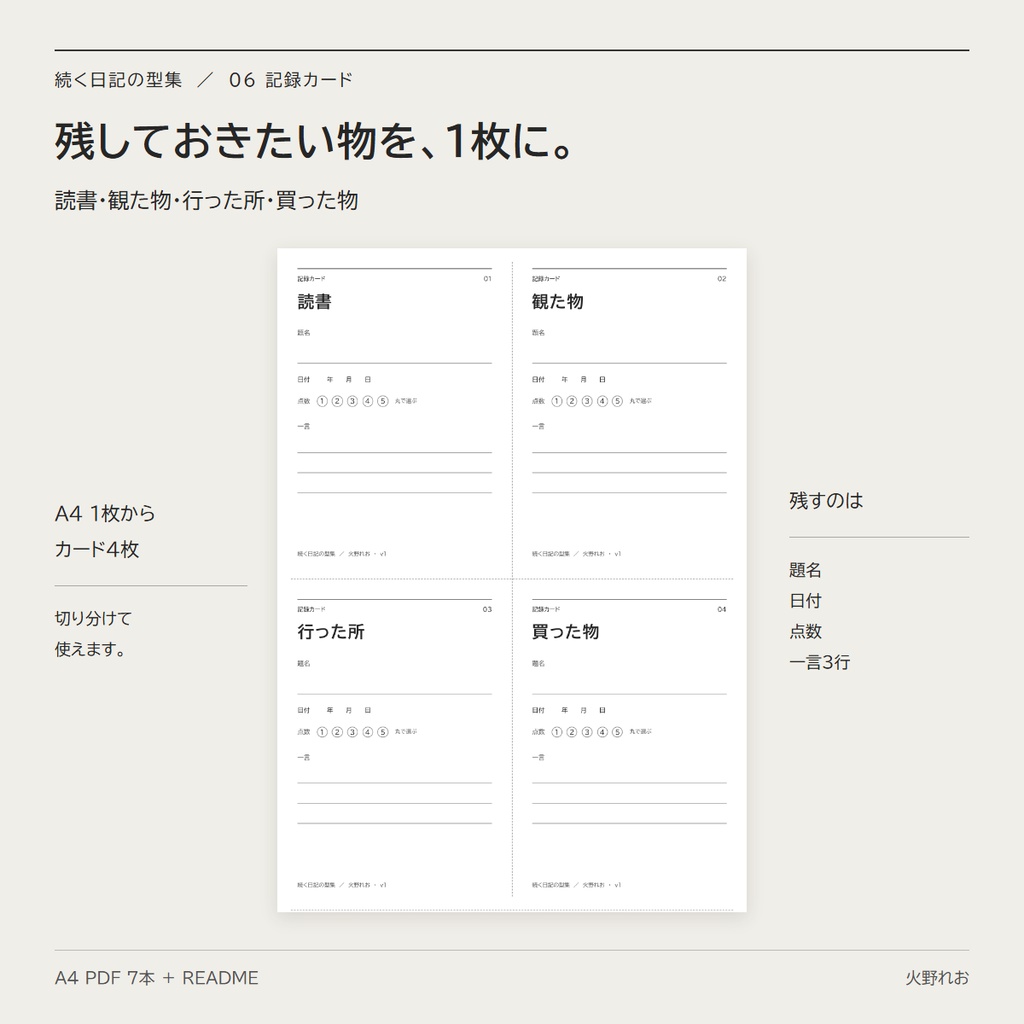Click 題名 in the 残すのは list
The height and width of the screenshot is (1024, 1024).
click(805, 570)
